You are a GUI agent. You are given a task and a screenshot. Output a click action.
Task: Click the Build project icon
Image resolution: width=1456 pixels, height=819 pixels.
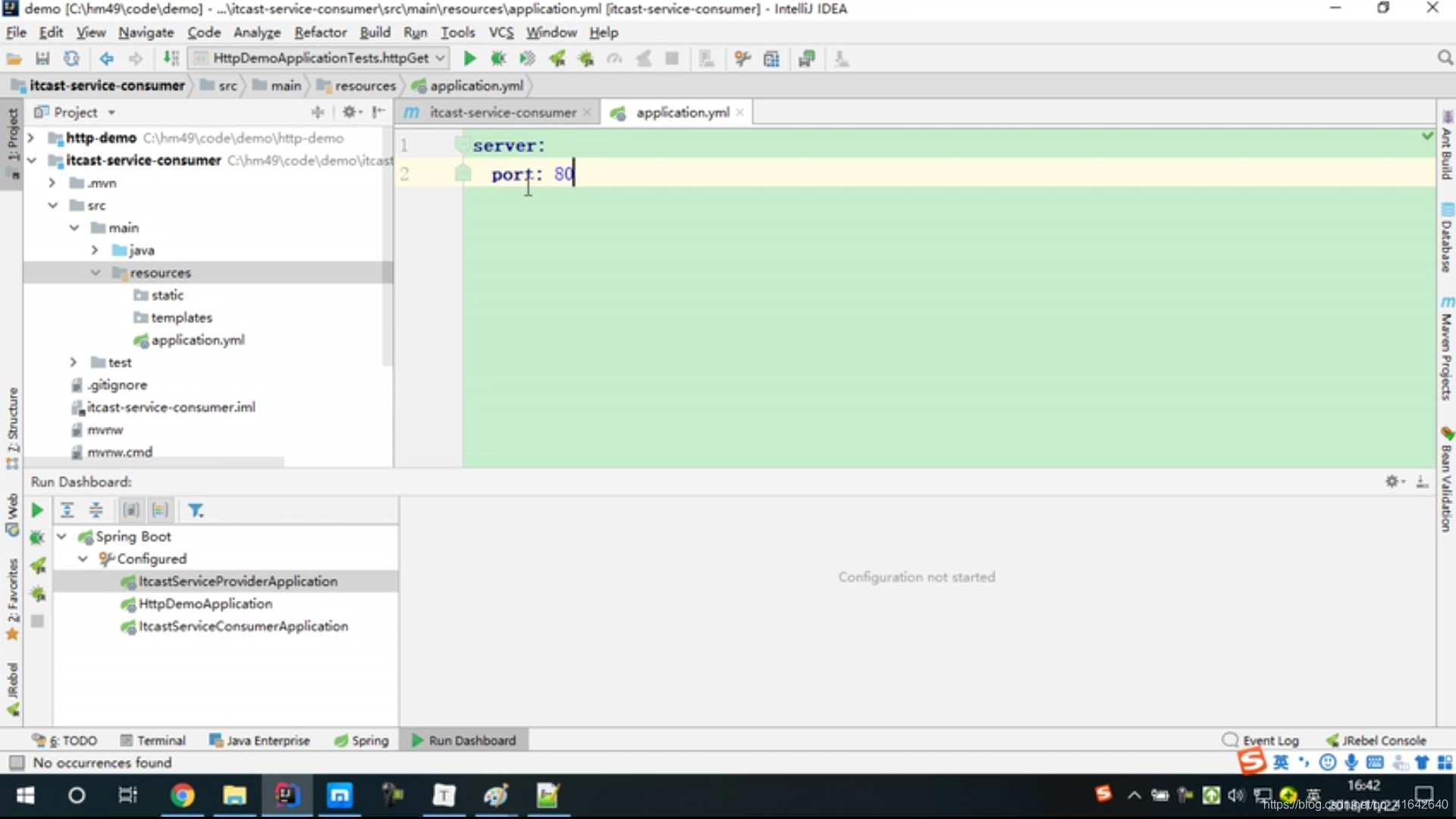(x=171, y=58)
